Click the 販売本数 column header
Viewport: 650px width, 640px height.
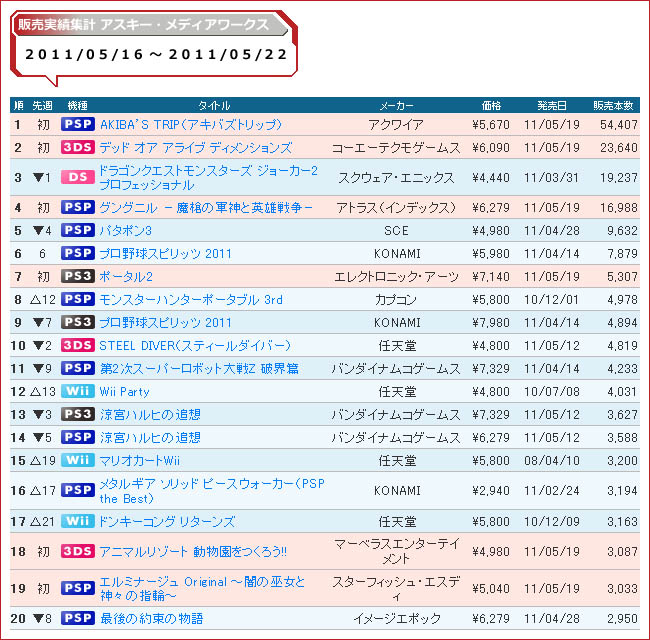(613, 105)
